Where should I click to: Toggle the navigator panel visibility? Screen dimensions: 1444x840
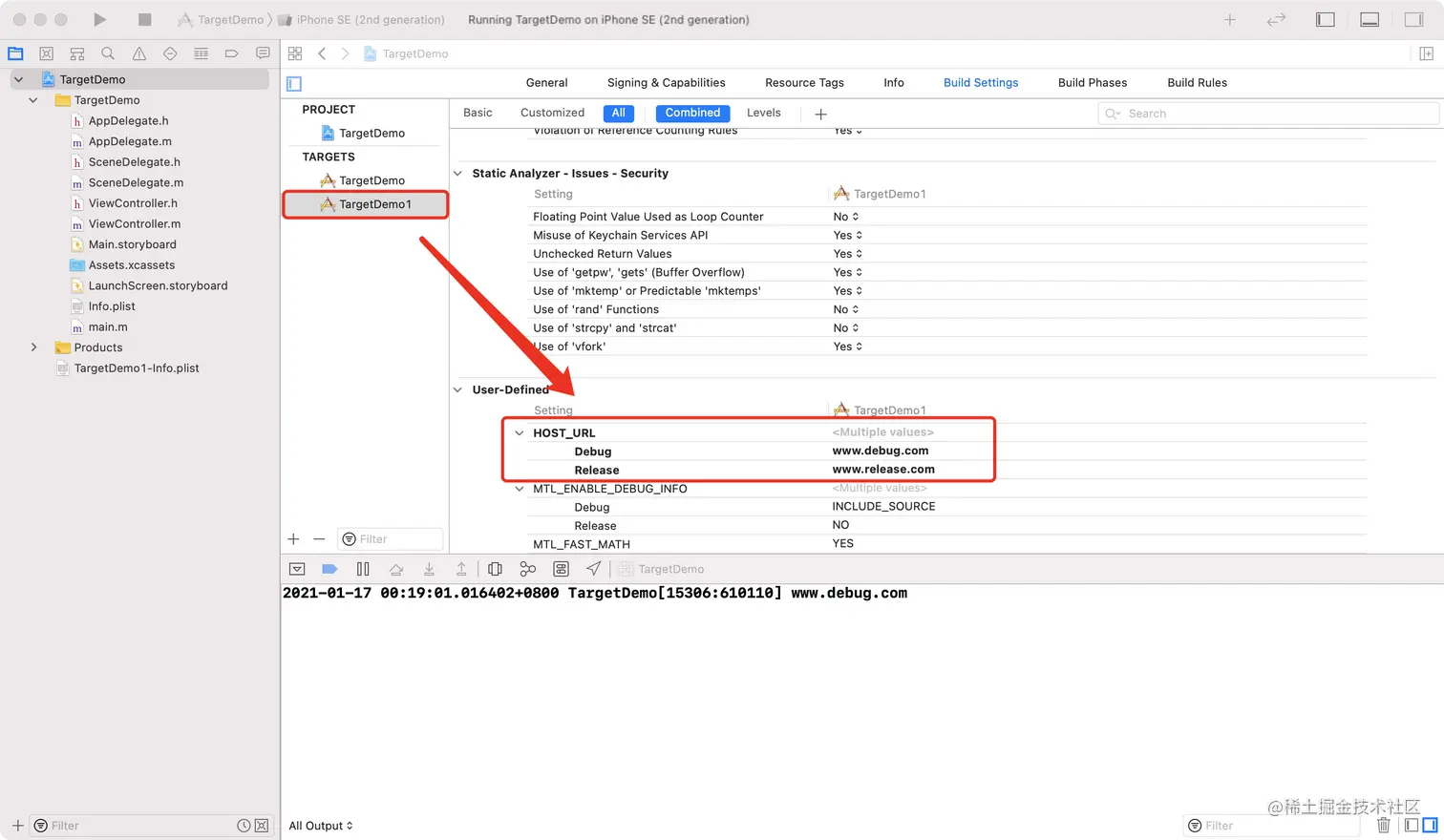1326,19
